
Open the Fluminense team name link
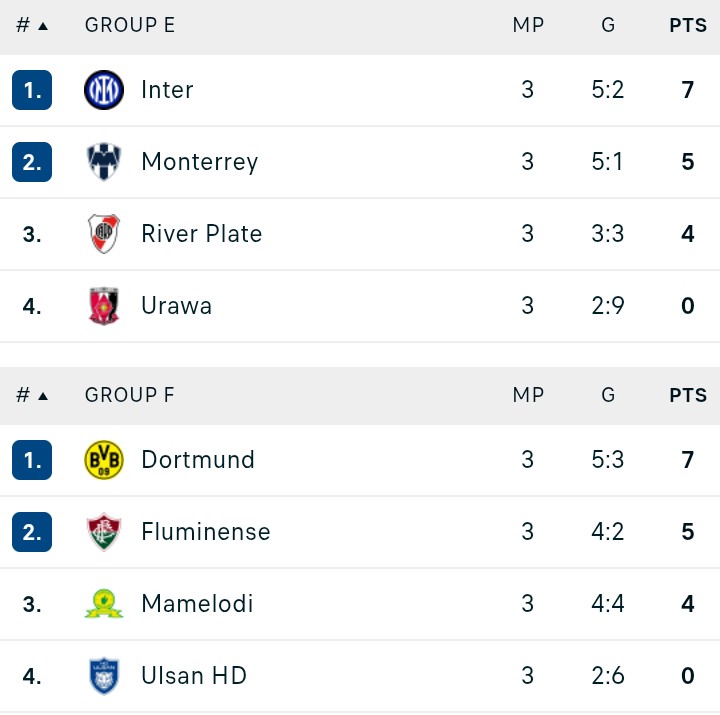(206, 532)
